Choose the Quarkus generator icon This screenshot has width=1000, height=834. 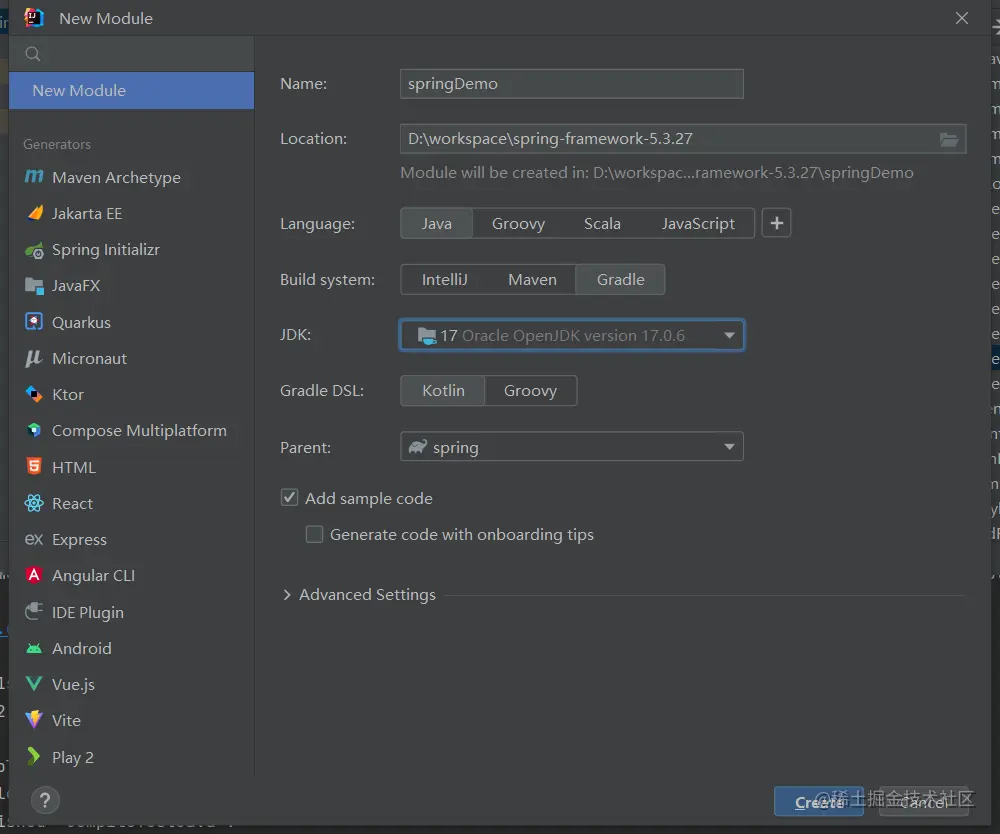tap(34, 322)
